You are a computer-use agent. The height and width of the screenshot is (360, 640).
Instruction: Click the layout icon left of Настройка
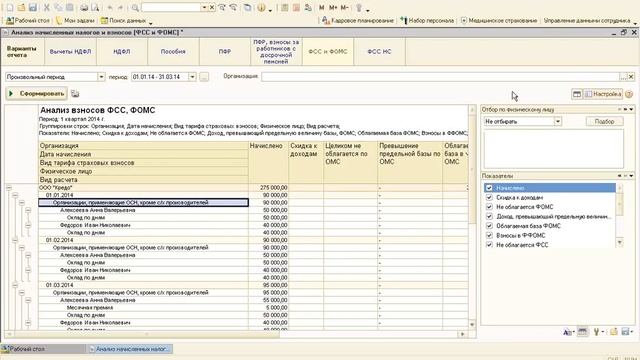point(577,94)
